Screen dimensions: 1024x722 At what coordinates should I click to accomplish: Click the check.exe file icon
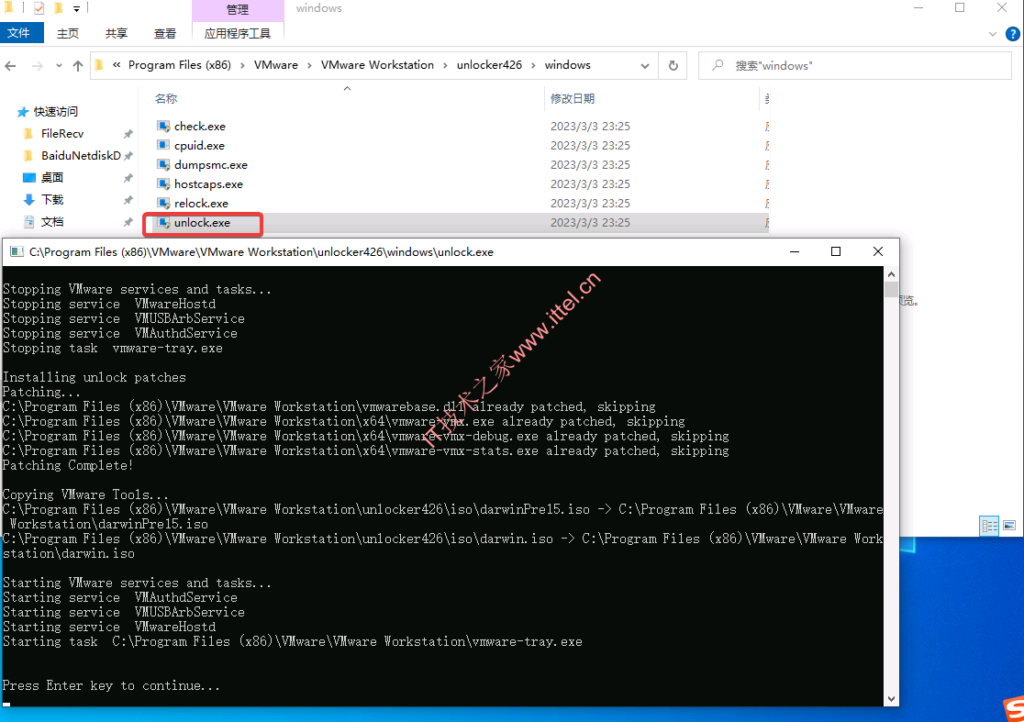pos(163,126)
